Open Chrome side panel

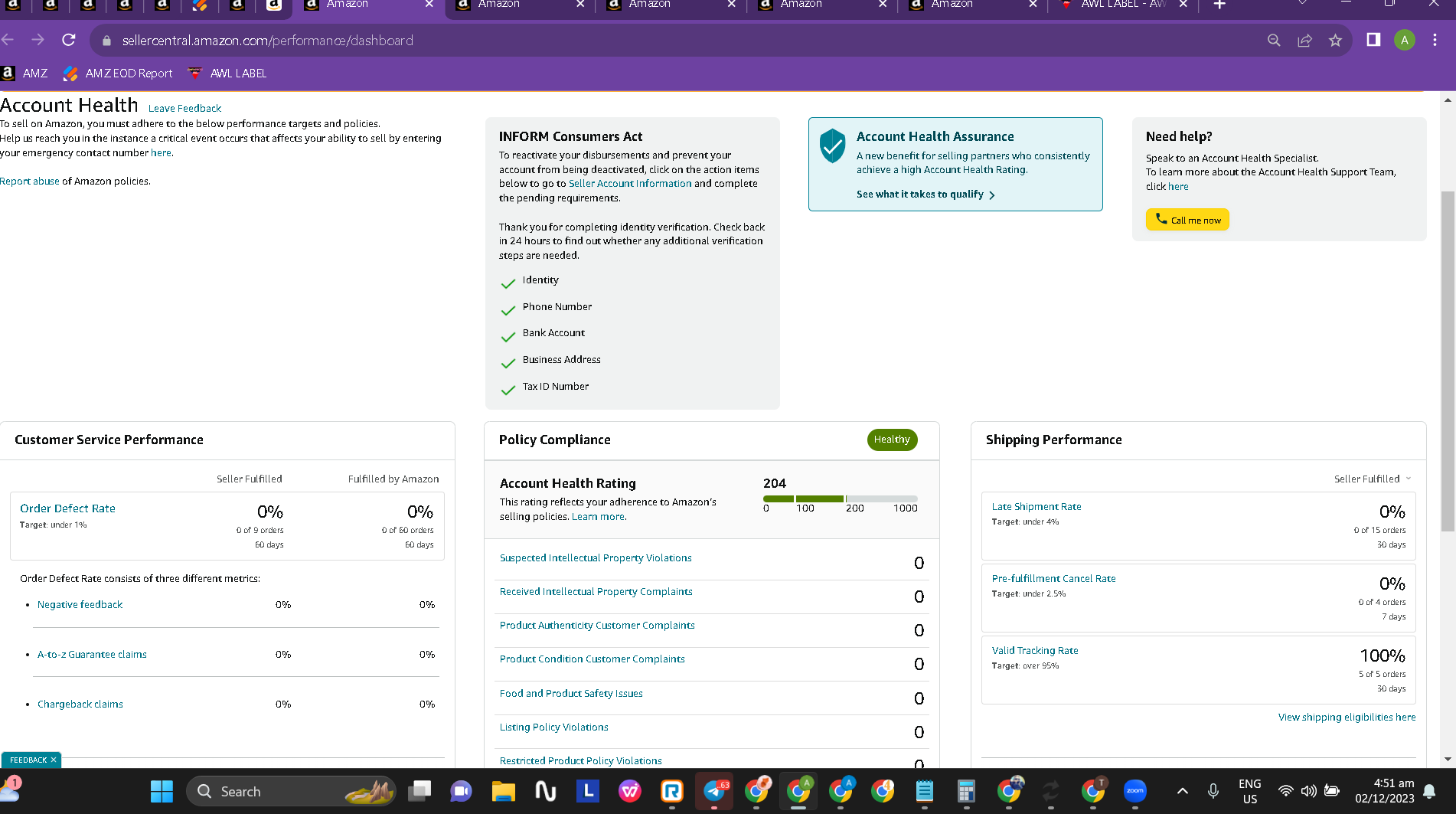pyautogui.click(x=1373, y=40)
